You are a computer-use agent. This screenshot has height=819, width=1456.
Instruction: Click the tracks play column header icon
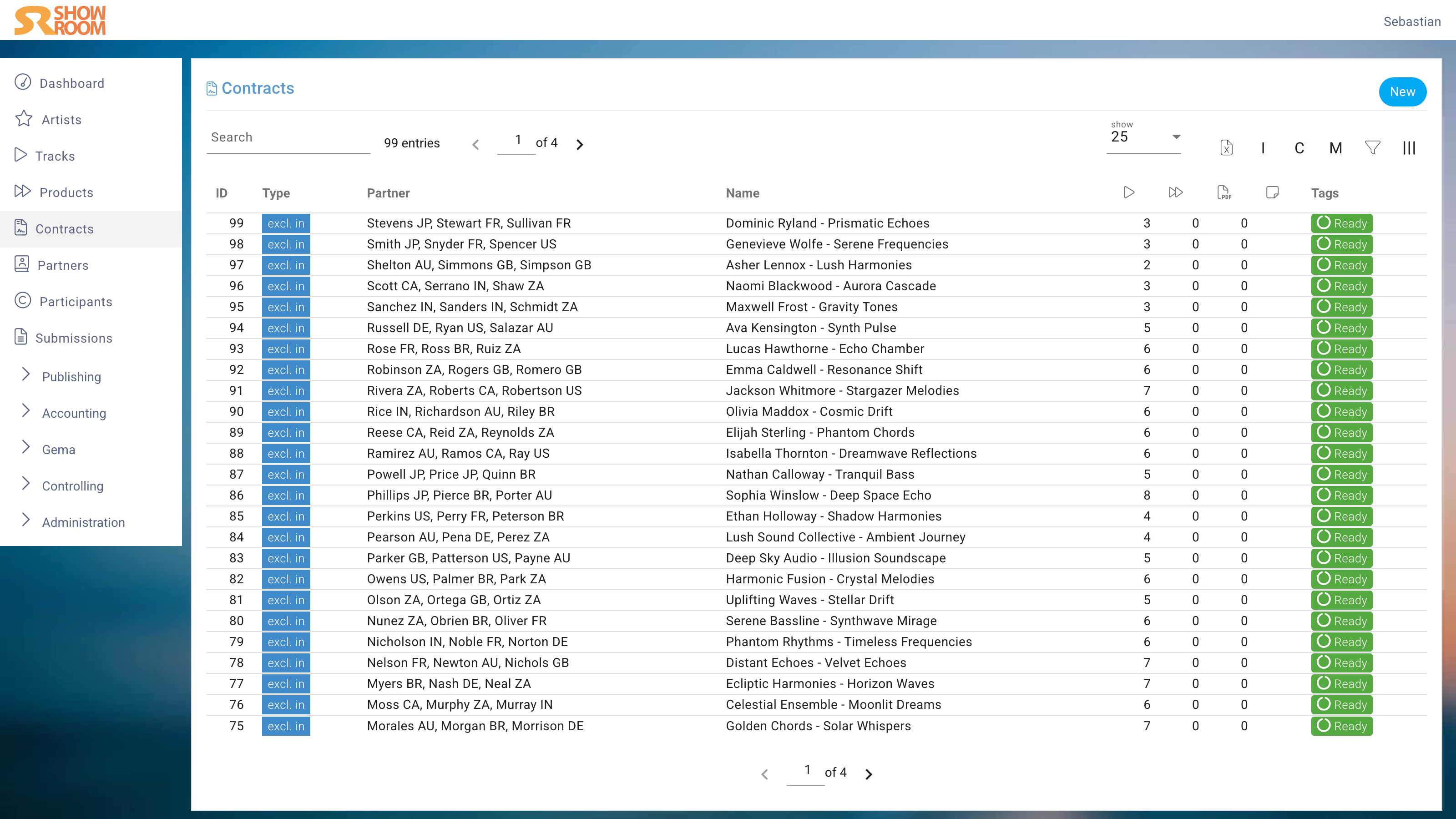[1129, 193]
